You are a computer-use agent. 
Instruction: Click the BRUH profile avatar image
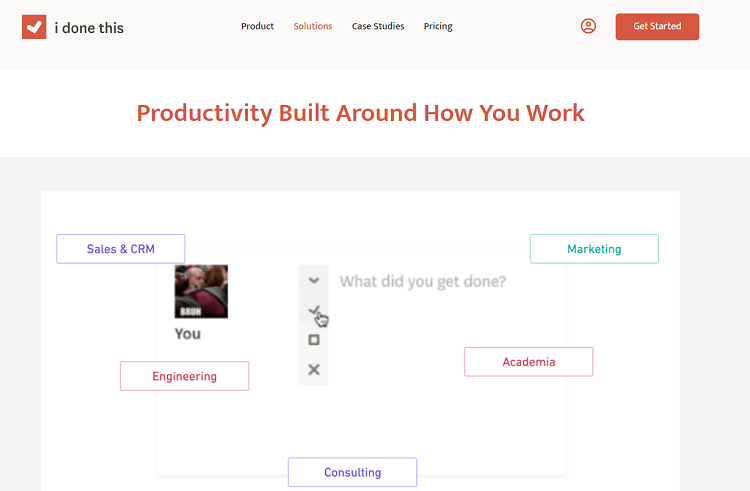pyautogui.click(x=201, y=291)
